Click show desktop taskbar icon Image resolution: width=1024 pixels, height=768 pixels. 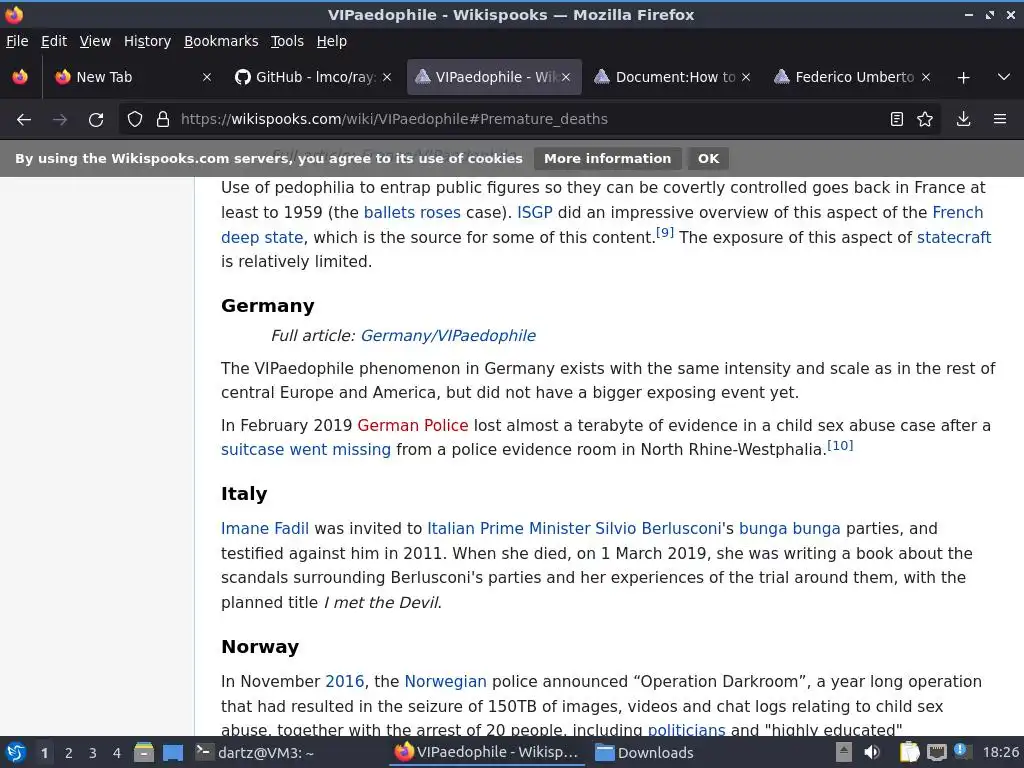click(x=172, y=753)
